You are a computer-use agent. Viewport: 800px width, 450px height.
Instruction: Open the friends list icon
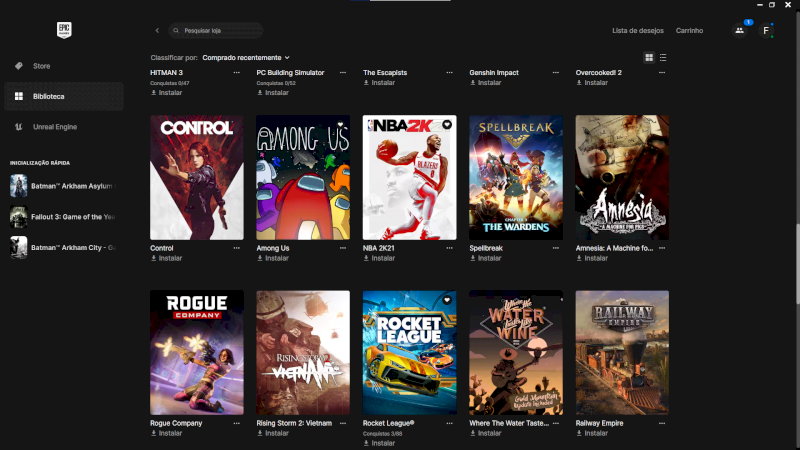tap(739, 31)
